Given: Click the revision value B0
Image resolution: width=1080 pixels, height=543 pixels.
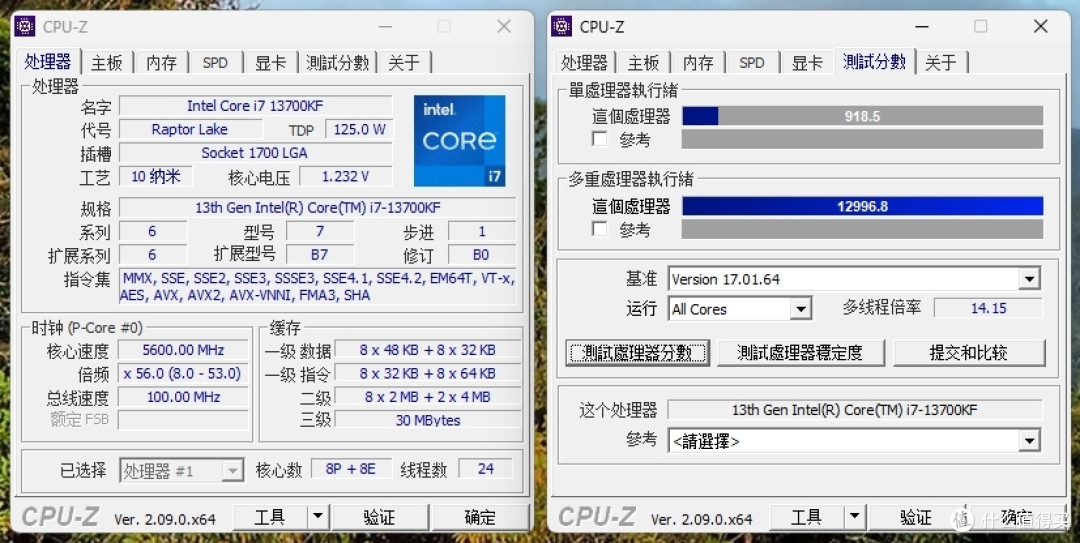Looking at the screenshot, I should [481, 255].
